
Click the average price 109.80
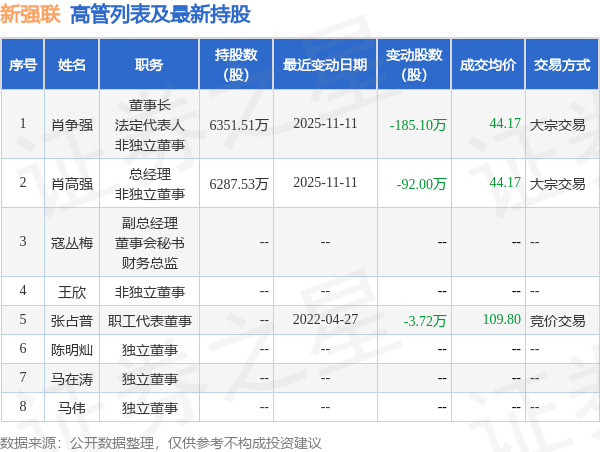[x=502, y=319]
